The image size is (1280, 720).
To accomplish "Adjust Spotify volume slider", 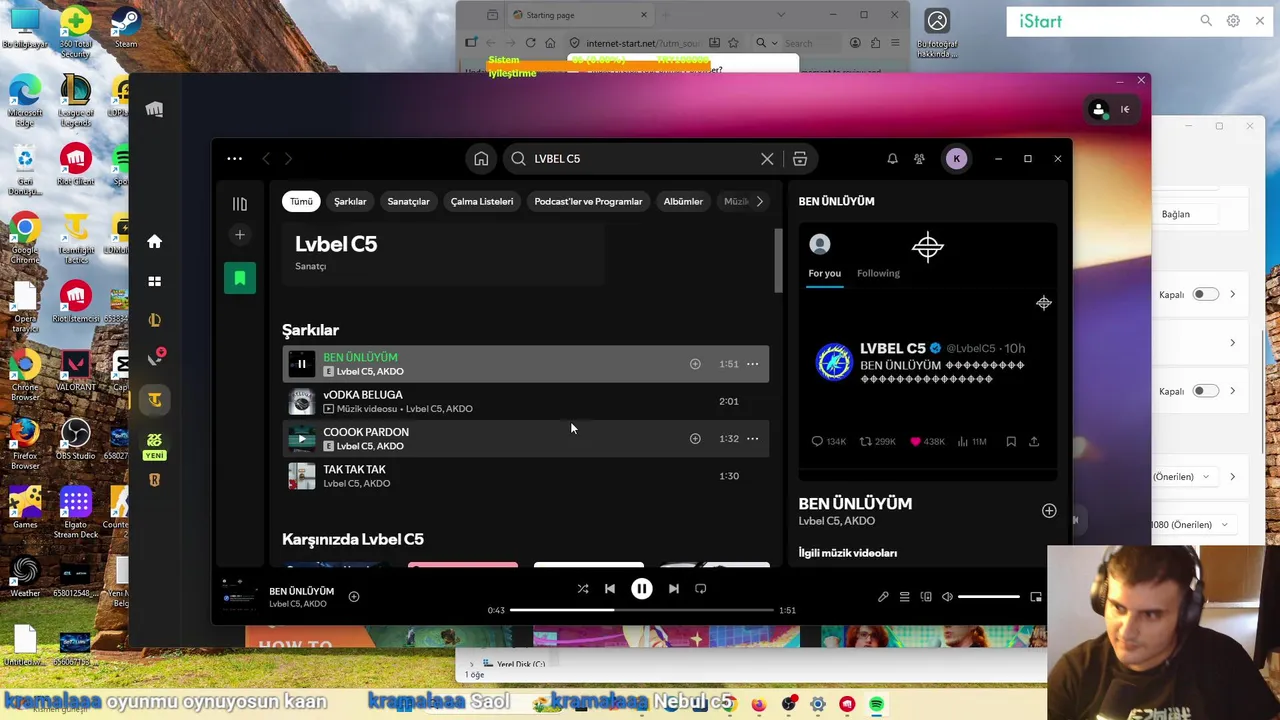I will point(989,597).
